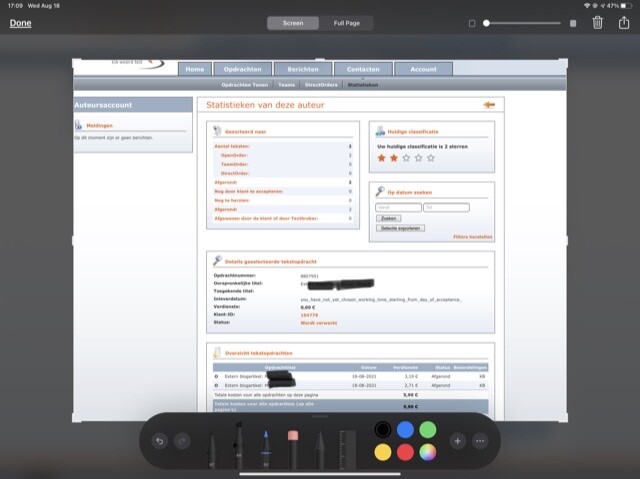The height and width of the screenshot is (479, 640).
Task: Select the marker highlighter tool
Action: pos(239,445)
